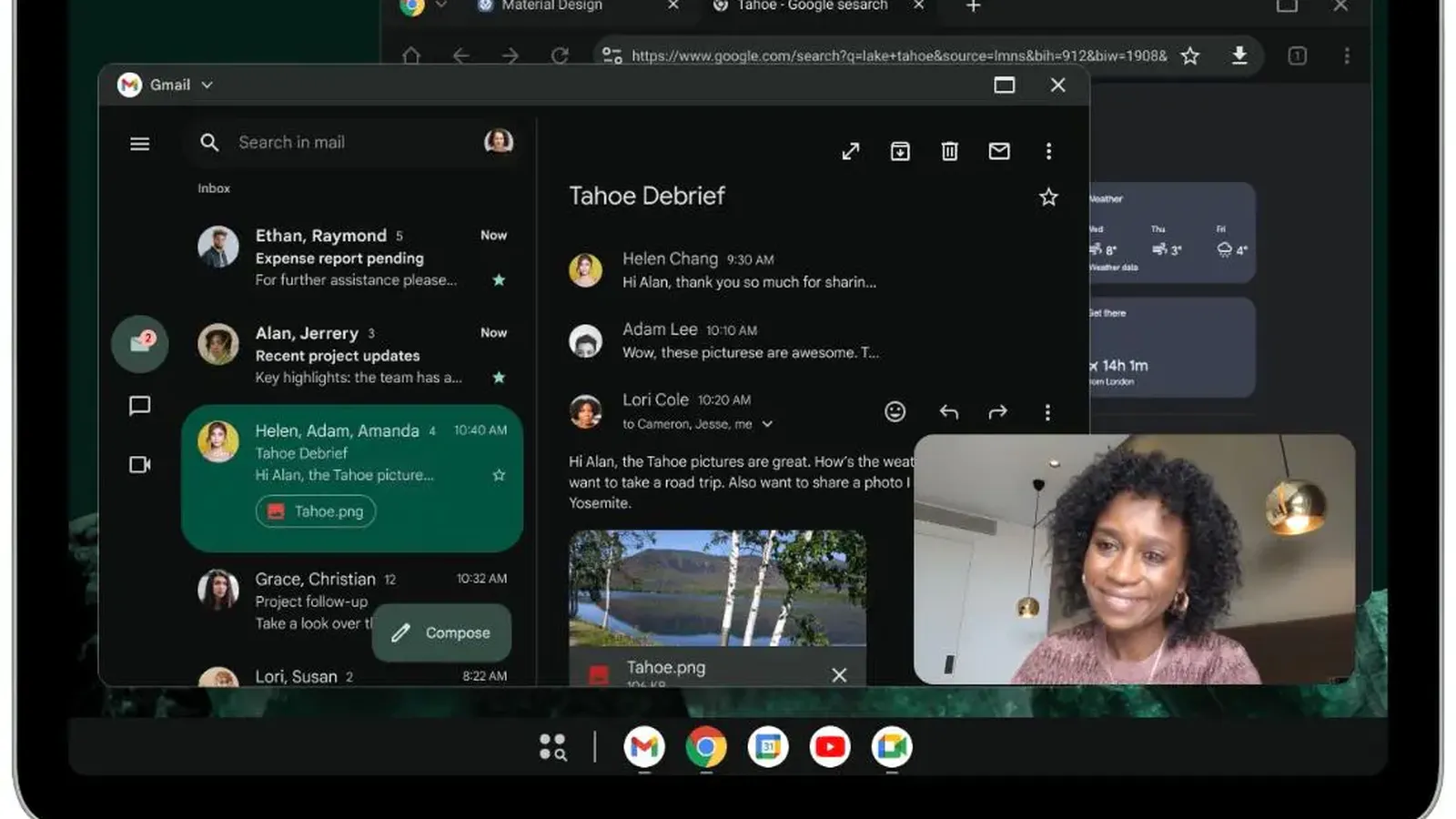Add emoji reaction to Lori Cole's message
The image size is (1456, 819).
pyautogui.click(x=895, y=411)
